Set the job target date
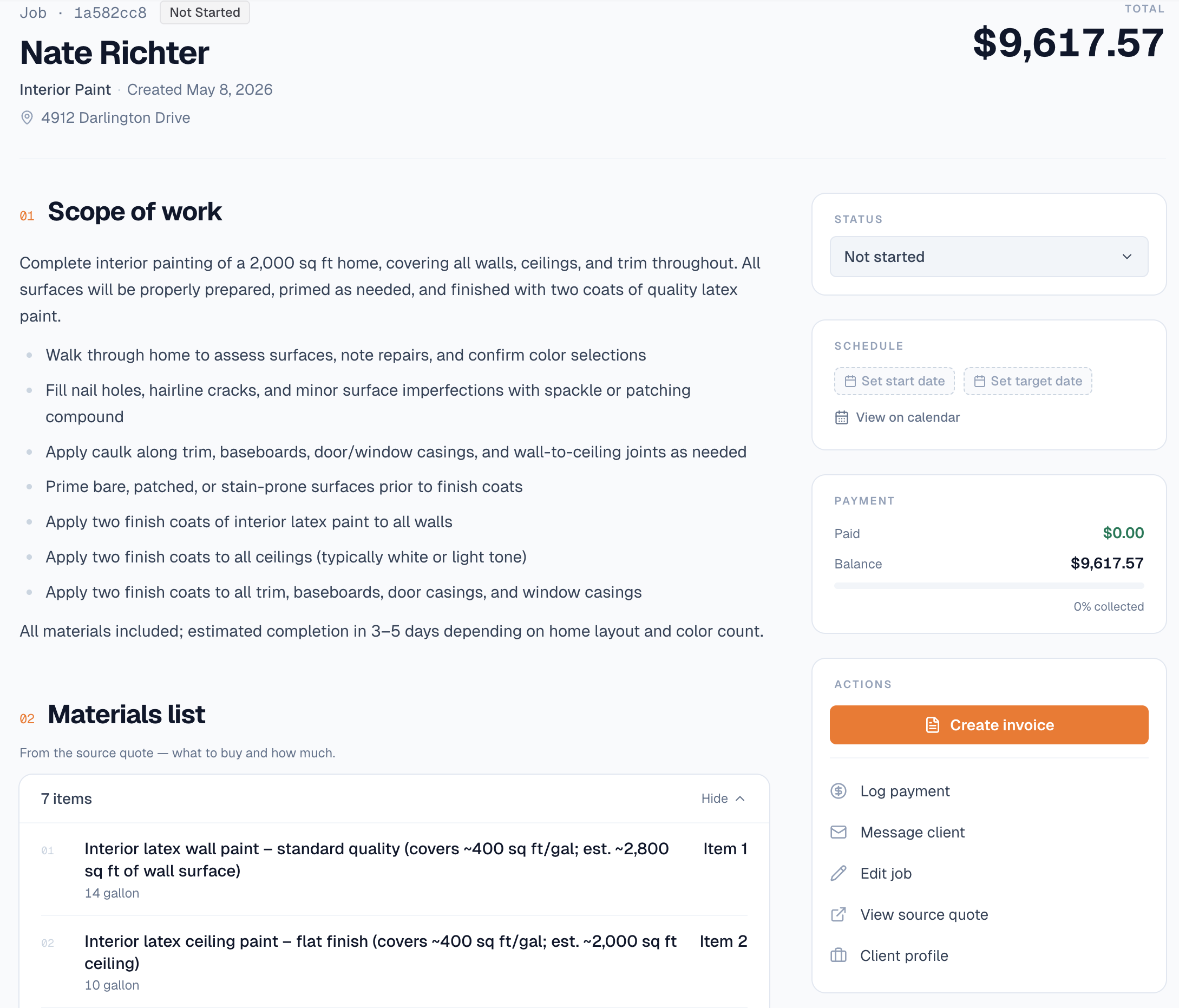This screenshot has height=1008, width=1179. click(x=1027, y=381)
